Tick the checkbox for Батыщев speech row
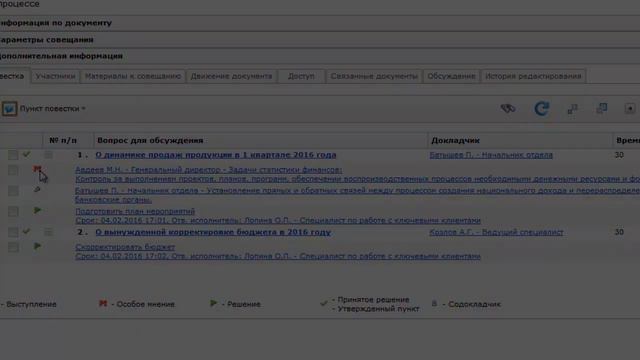The width and height of the screenshot is (640, 360). tap(13, 191)
